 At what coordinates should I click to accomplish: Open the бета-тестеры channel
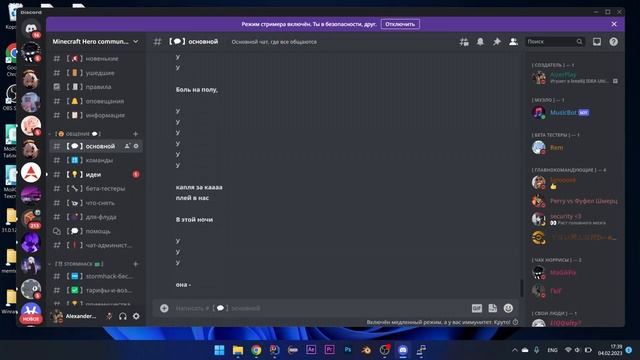point(96,189)
